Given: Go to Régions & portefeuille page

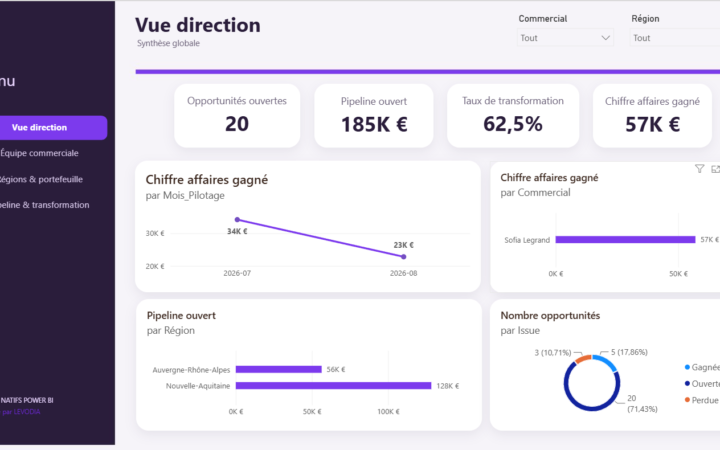Looking at the screenshot, I should 41,180.
